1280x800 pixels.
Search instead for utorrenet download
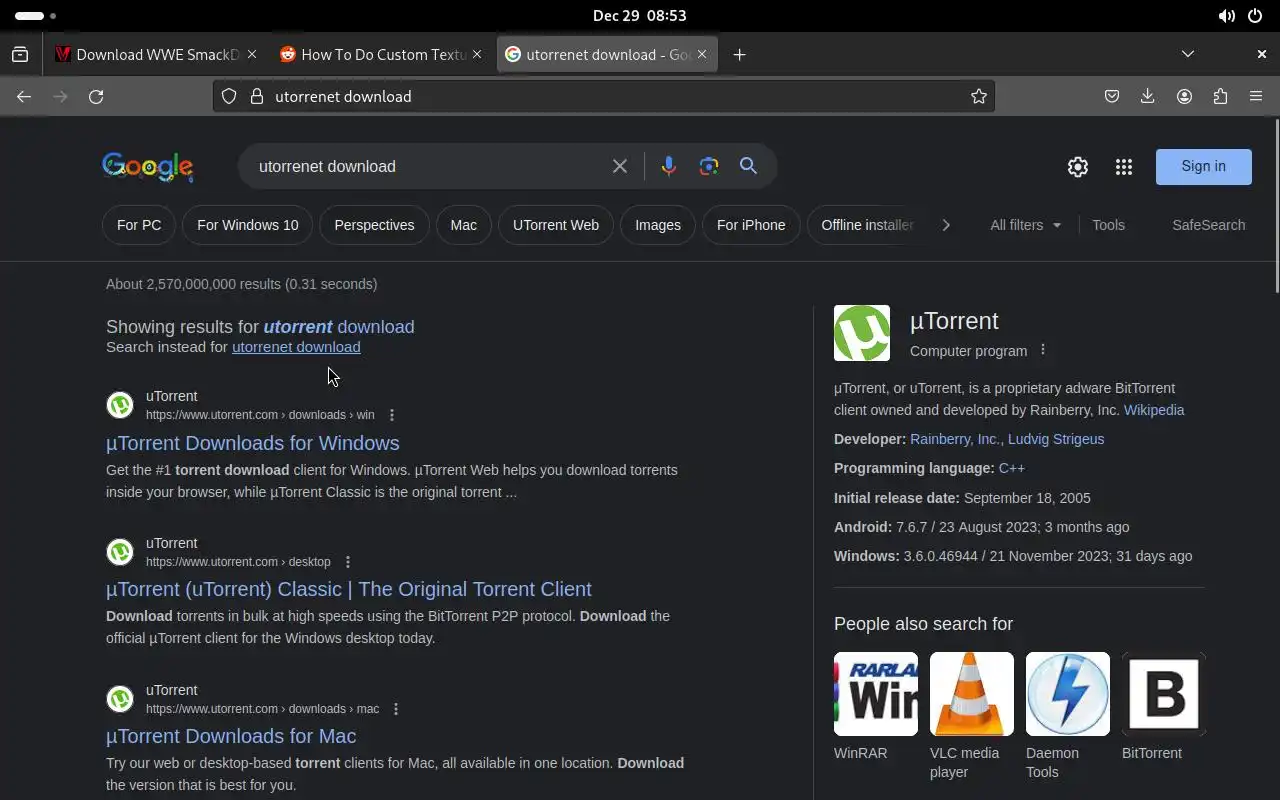296,347
